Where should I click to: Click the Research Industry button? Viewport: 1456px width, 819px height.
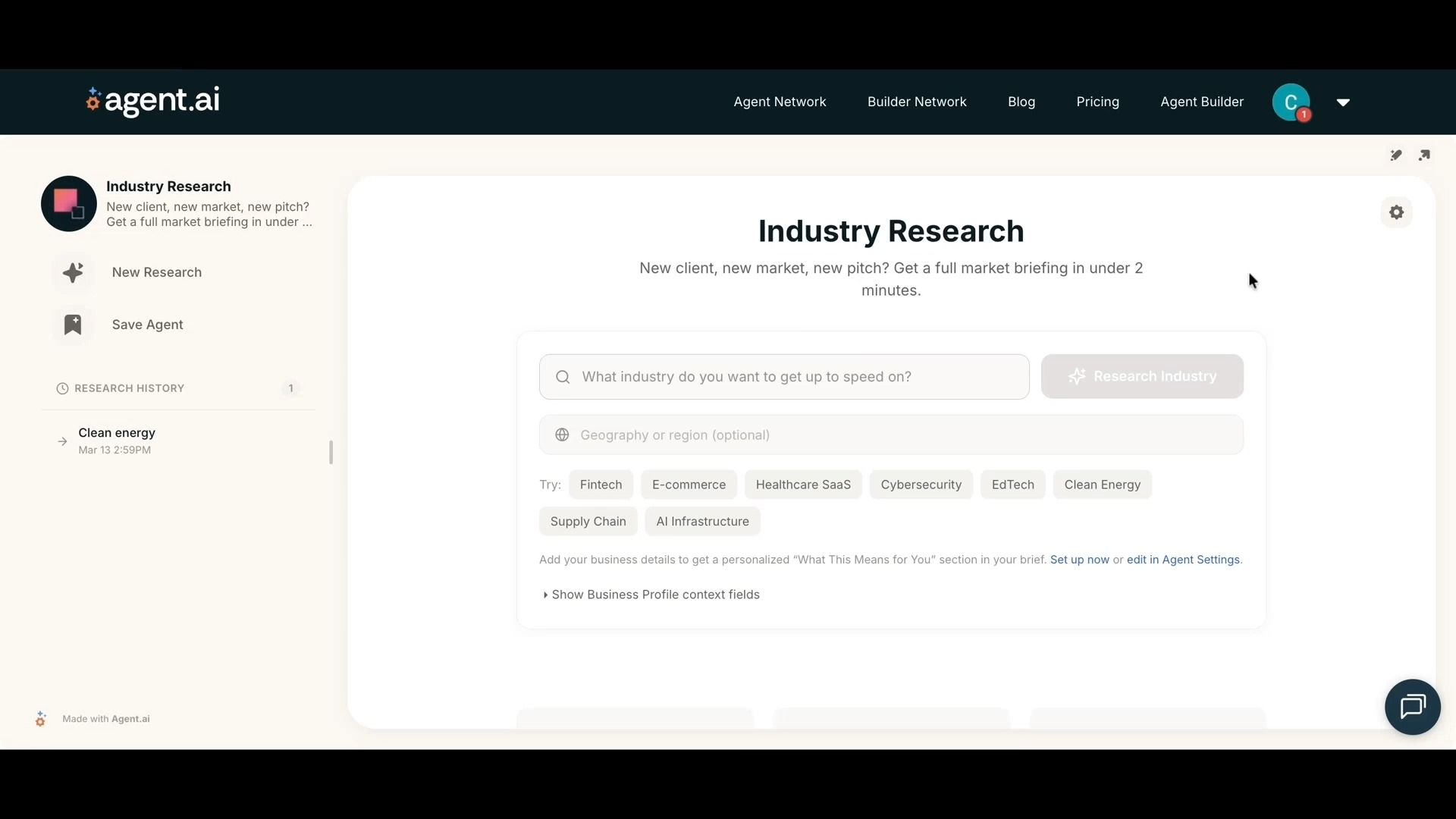[x=1142, y=376]
